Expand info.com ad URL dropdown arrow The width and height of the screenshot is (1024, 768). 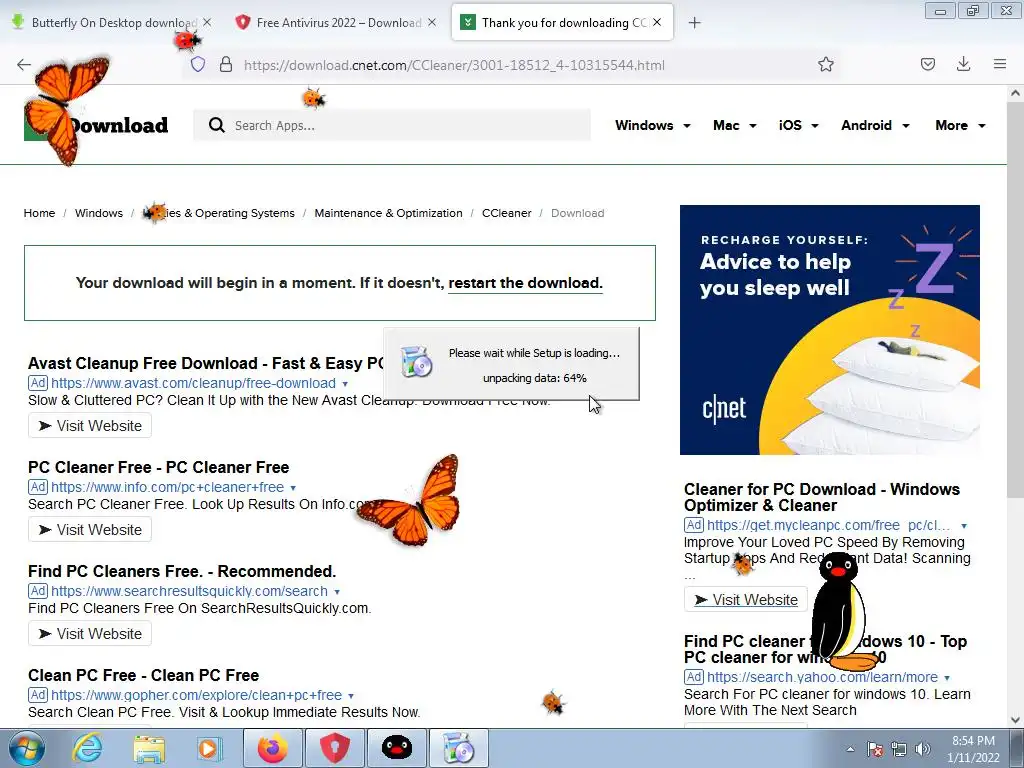(x=293, y=488)
